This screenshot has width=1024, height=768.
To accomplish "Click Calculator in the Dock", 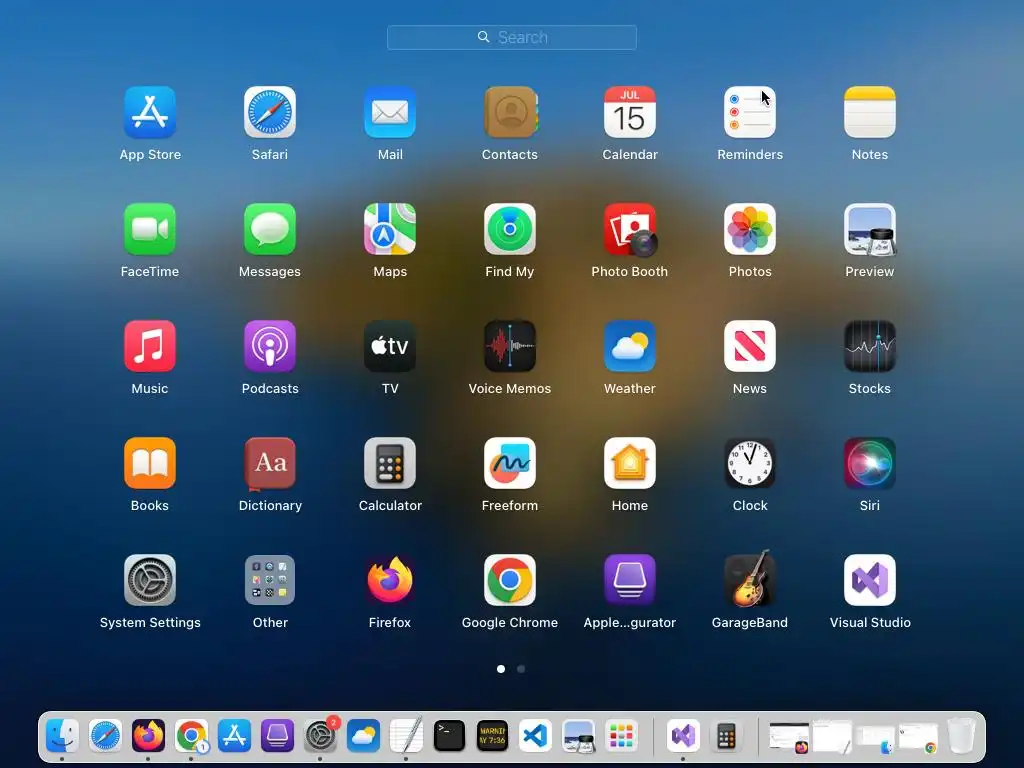I will pos(726,736).
